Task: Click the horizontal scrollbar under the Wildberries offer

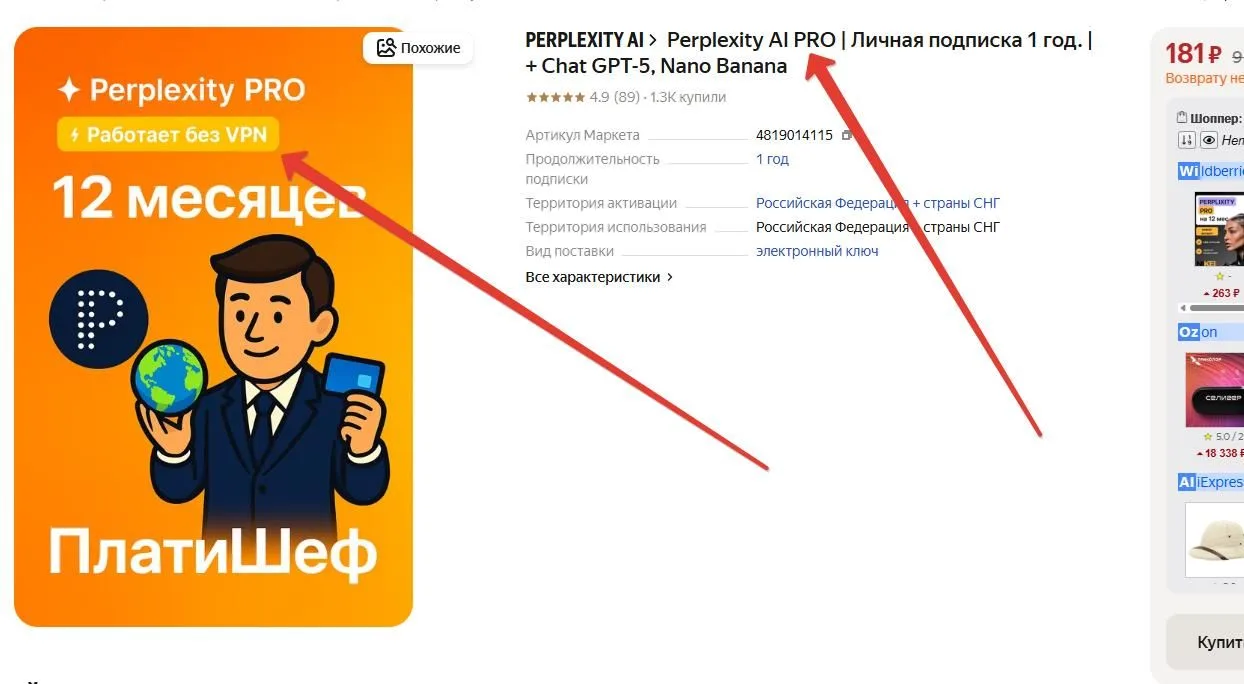Action: pos(1212,308)
